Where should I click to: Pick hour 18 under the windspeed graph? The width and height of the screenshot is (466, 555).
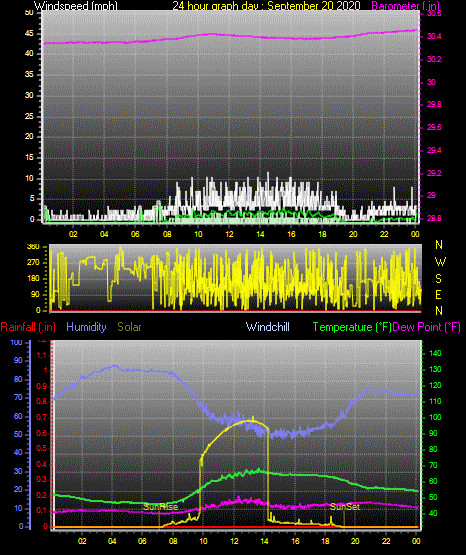(x=322, y=234)
